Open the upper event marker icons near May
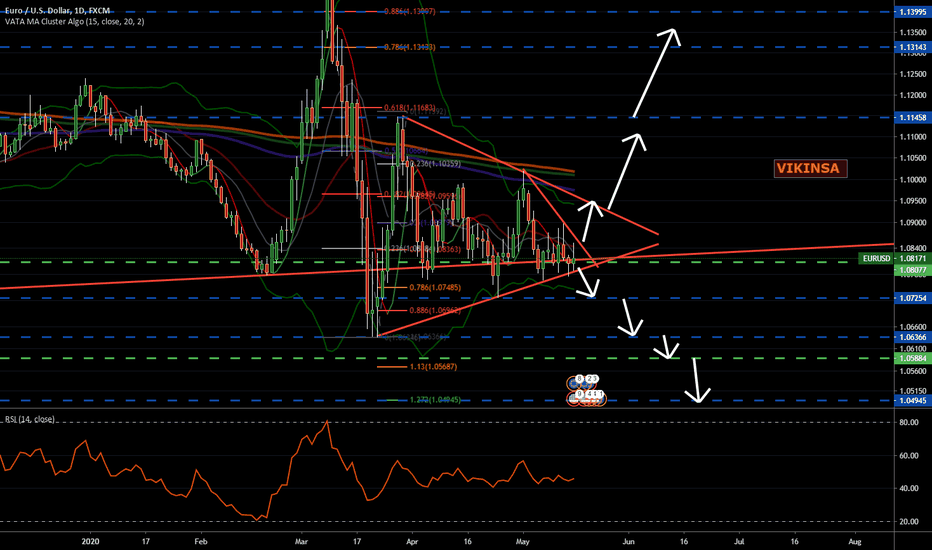The image size is (932, 550). tap(583, 381)
